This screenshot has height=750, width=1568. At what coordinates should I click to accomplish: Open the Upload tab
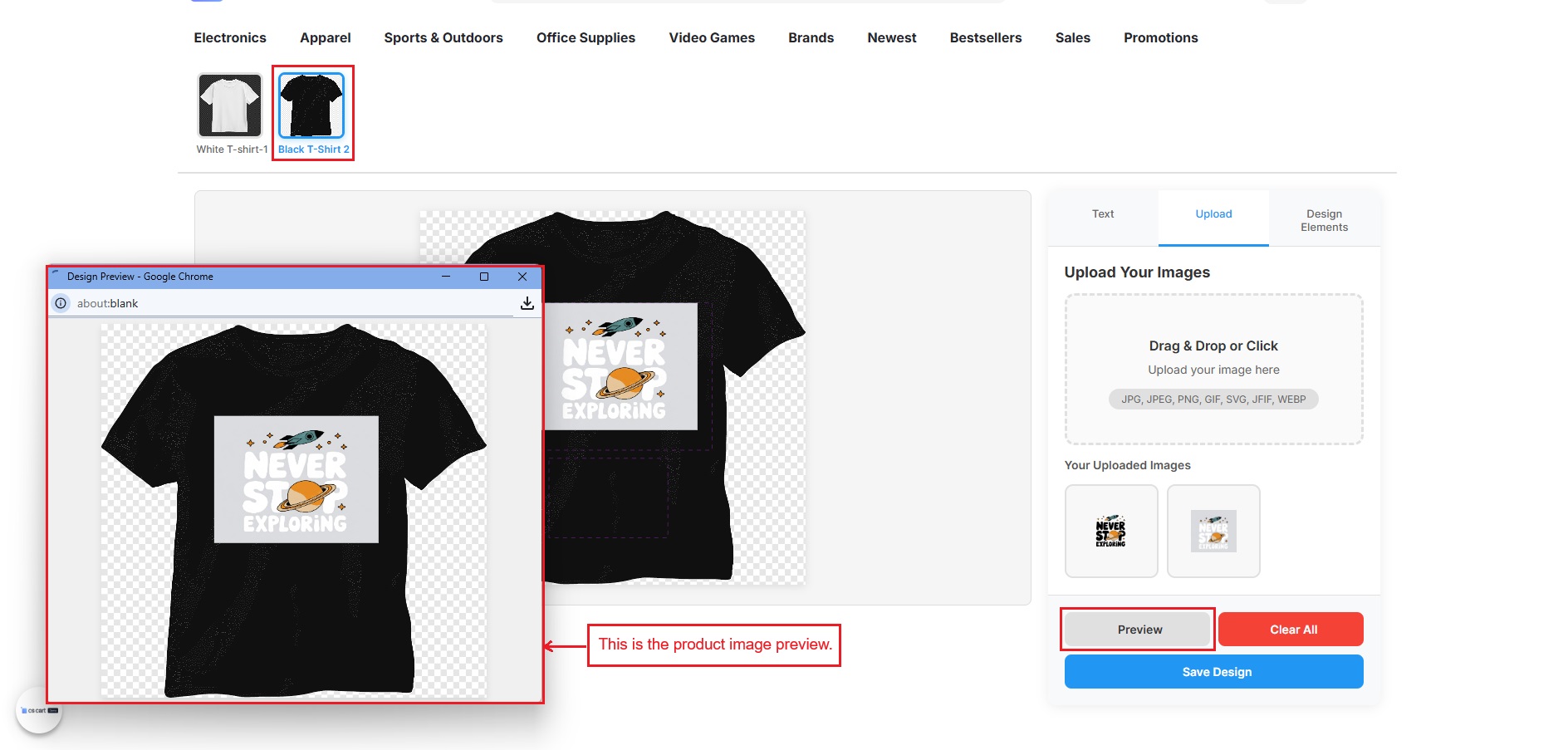click(1213, 214)
